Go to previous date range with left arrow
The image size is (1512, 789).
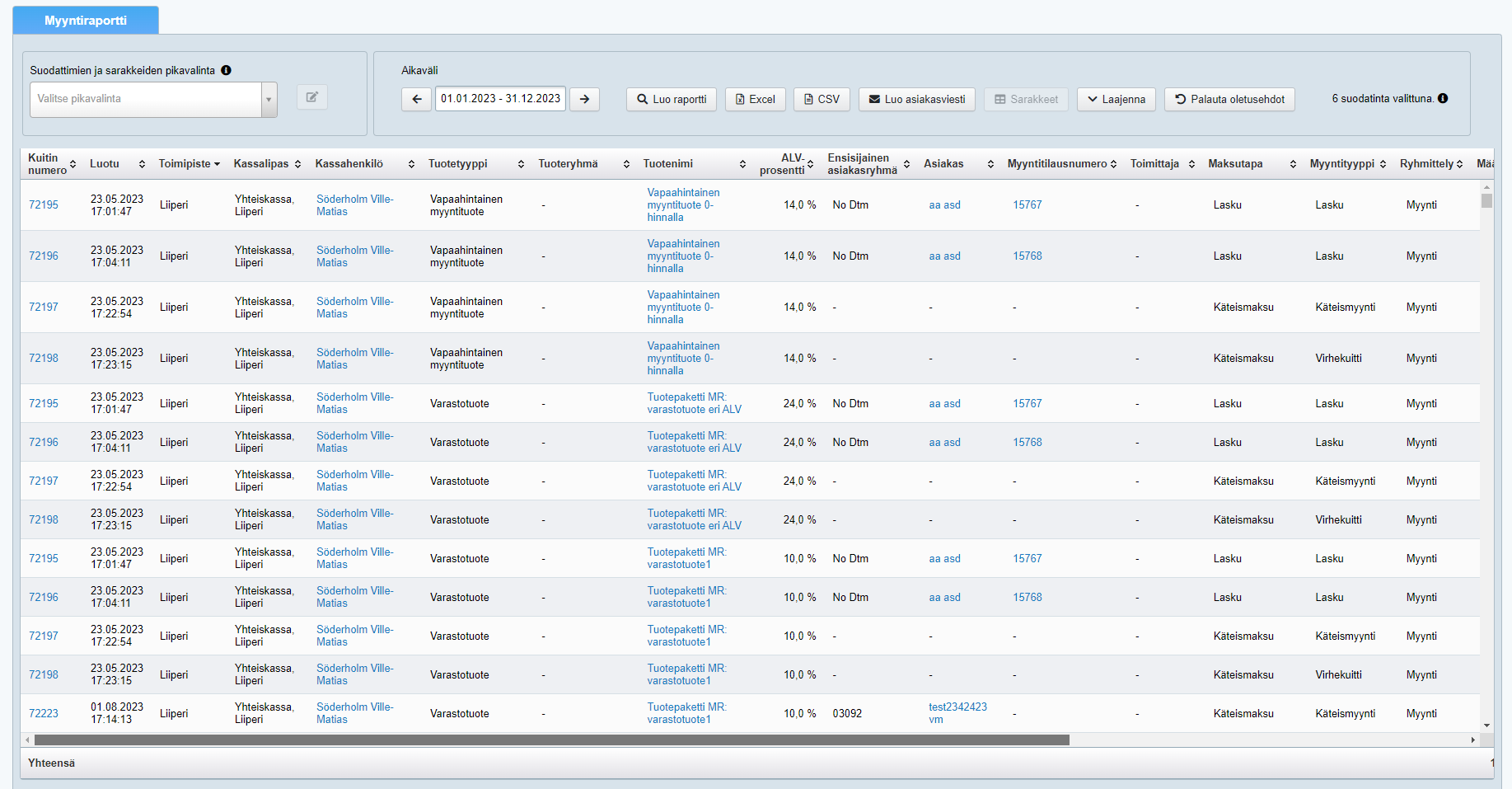[416, 99]
